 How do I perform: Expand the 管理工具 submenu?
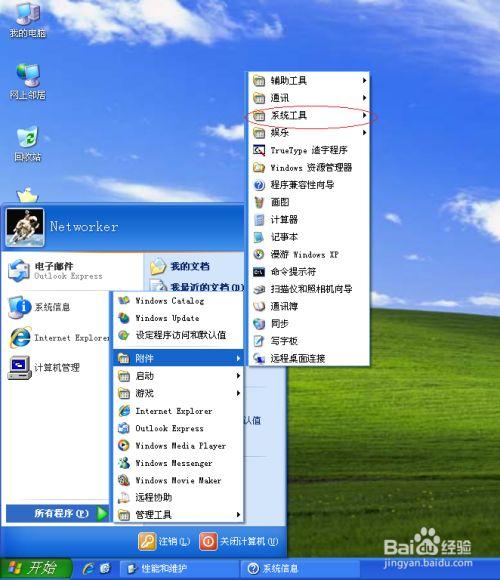click(178, 515)
